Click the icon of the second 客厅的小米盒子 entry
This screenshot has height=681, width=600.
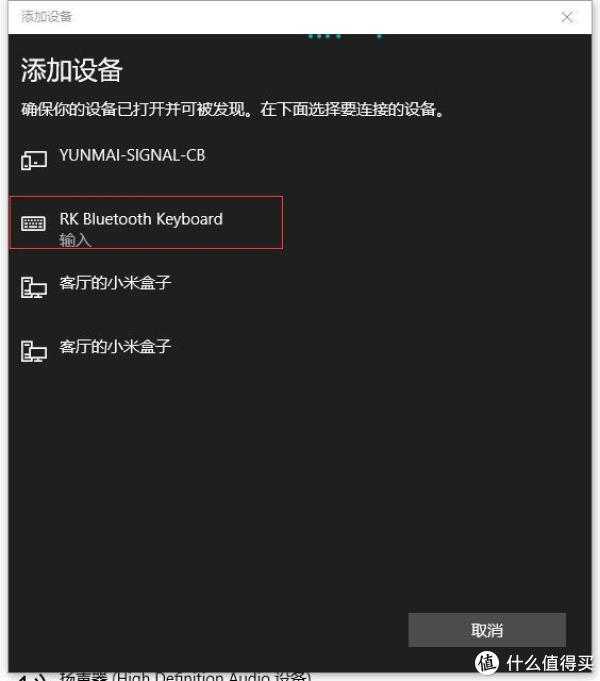(34, 351)
